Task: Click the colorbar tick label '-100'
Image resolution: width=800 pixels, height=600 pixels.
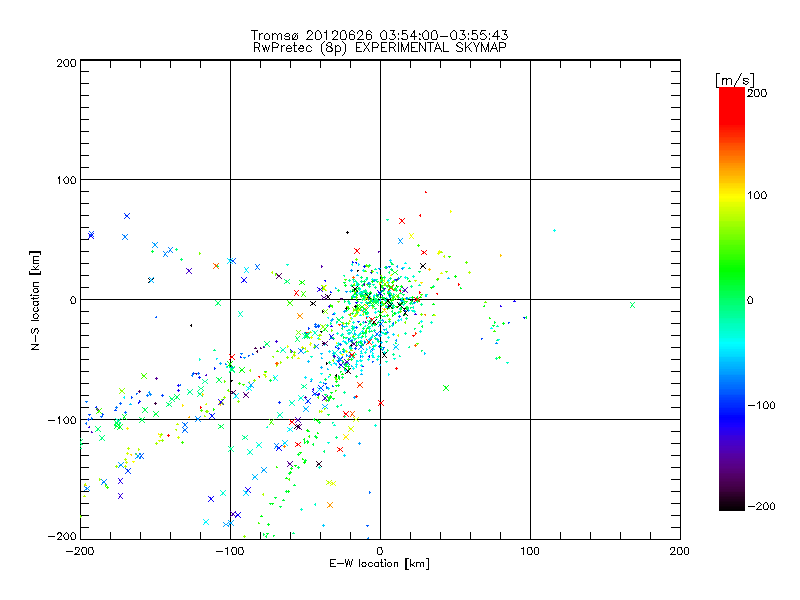Action: pyautogui.click(x=761, y=406)
